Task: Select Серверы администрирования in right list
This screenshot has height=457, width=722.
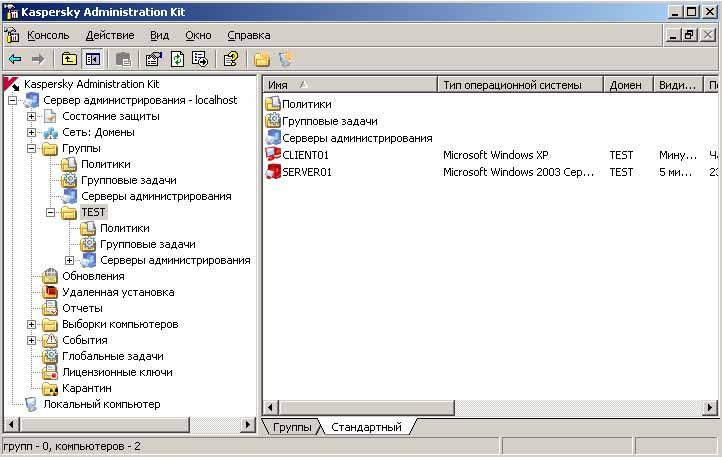Action: point(357,138)
